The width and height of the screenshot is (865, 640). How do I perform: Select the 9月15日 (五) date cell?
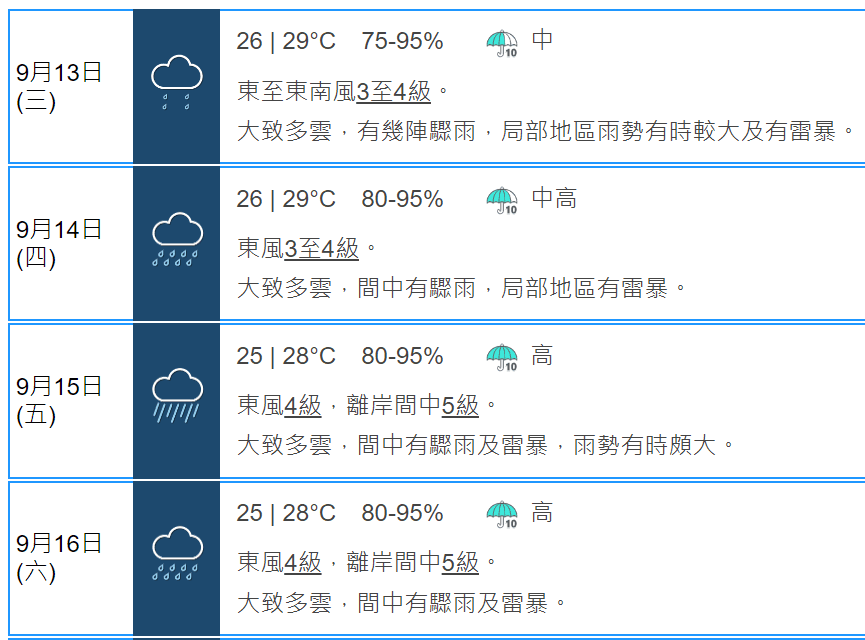71,401
